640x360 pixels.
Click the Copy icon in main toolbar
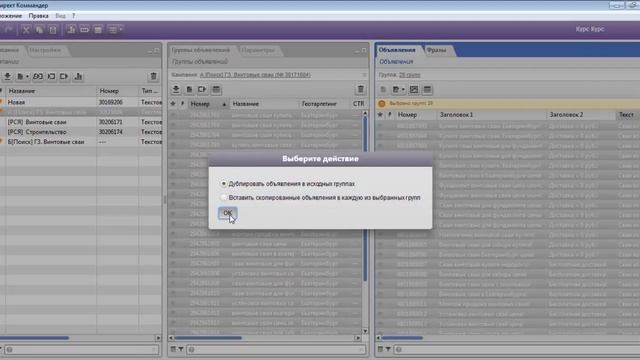39,29
